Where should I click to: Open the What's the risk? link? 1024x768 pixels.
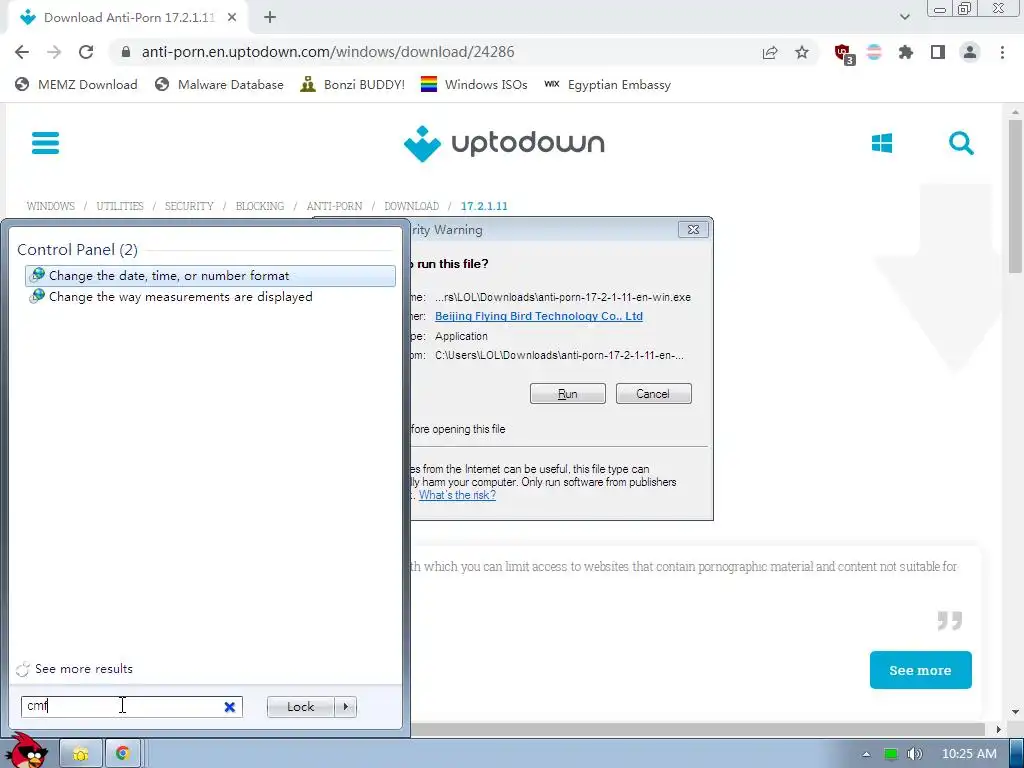457,495
